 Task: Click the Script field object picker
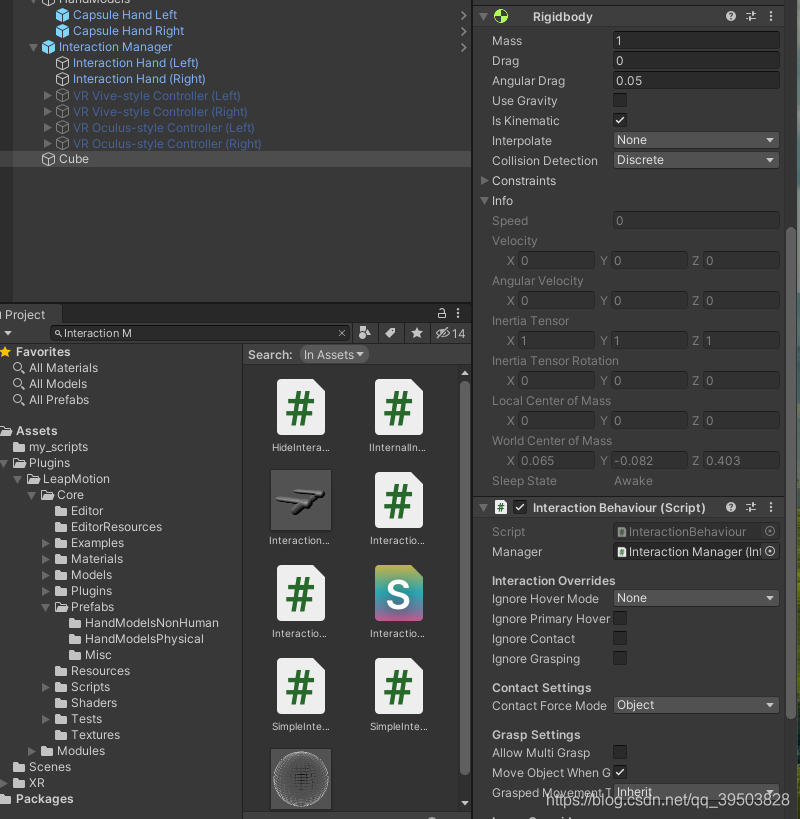pos(770,531)
